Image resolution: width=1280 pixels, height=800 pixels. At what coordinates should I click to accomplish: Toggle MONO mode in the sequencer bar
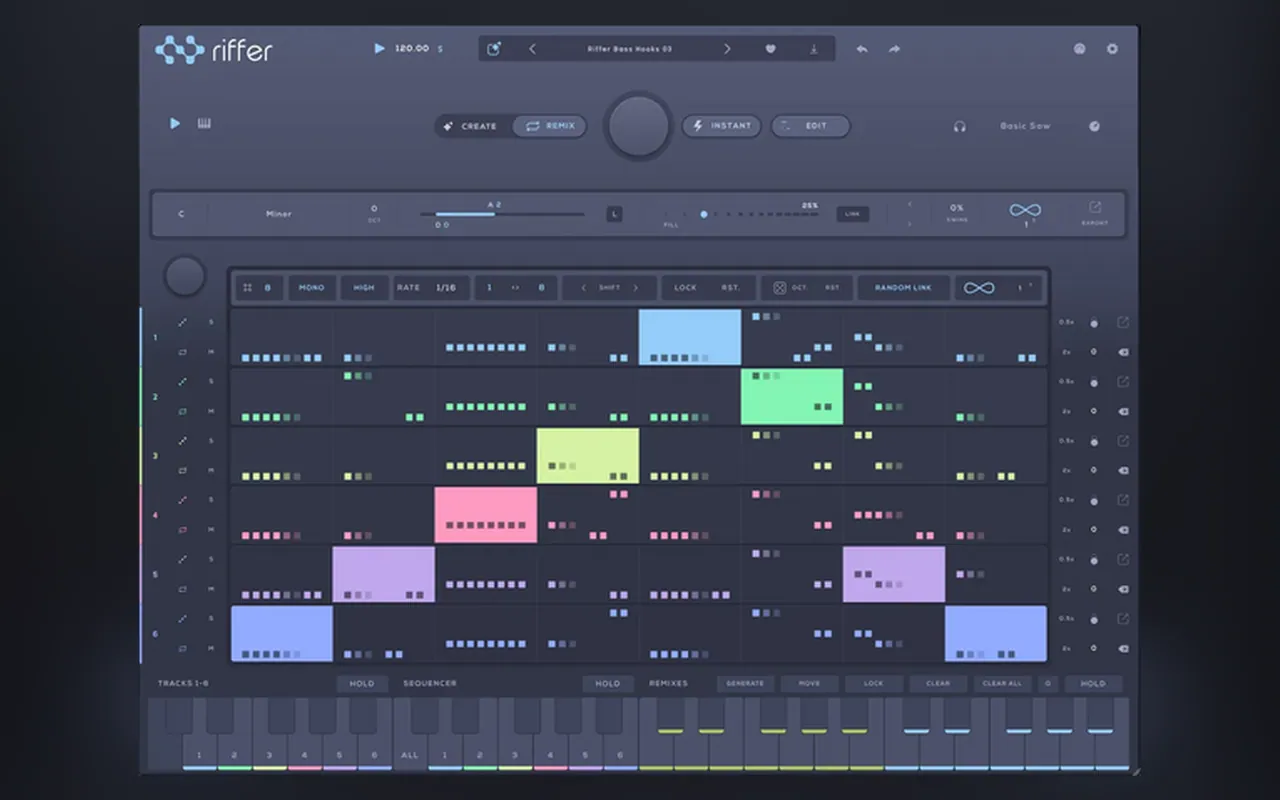[311, 288]
